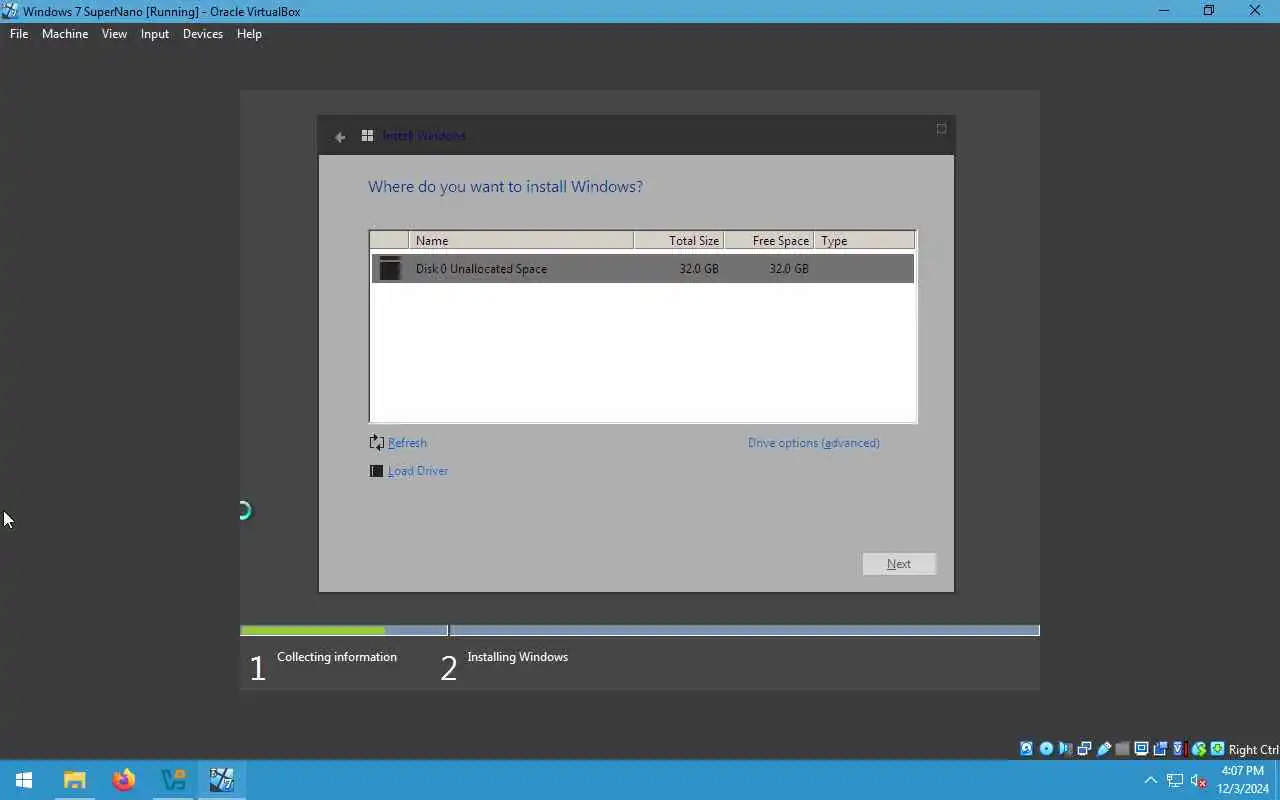Open the View menu
Image resolution: width=1280 pixels, height=800 pixels.
click(114, 34)
